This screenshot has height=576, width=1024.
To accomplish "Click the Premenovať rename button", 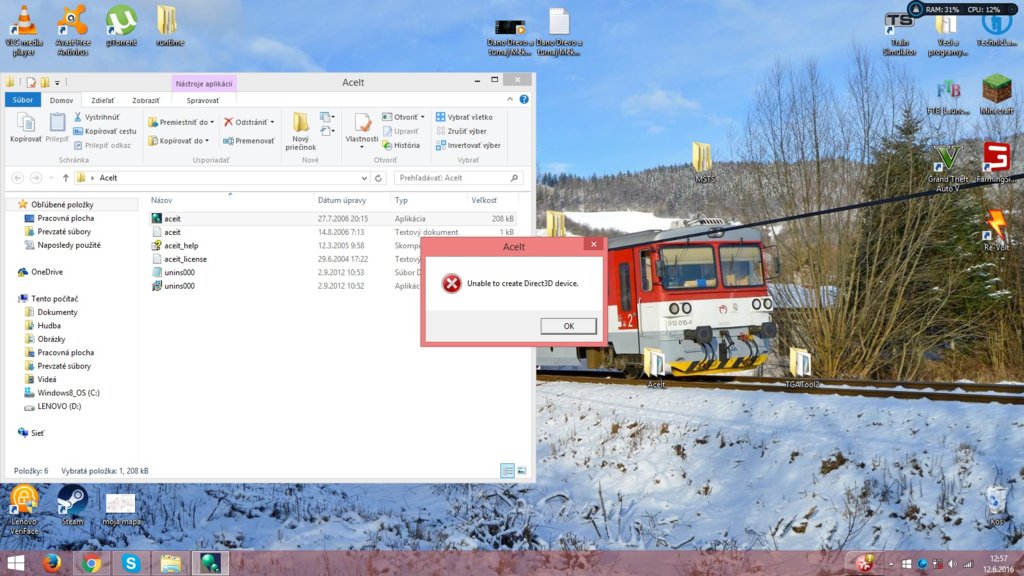I will coord(249,141).
